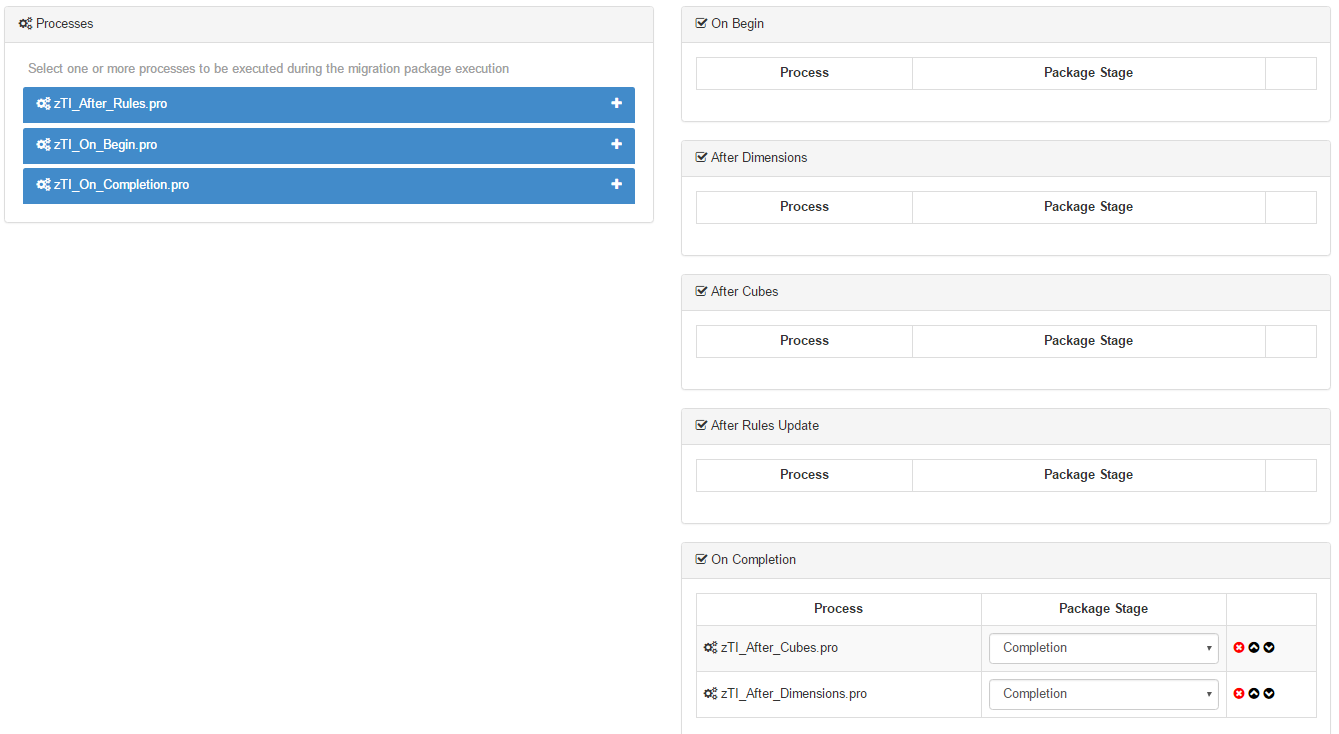Move zTI_After_Dimensions.pro up with arrow icon
1339x734 pixels.
click(1254, 694)
